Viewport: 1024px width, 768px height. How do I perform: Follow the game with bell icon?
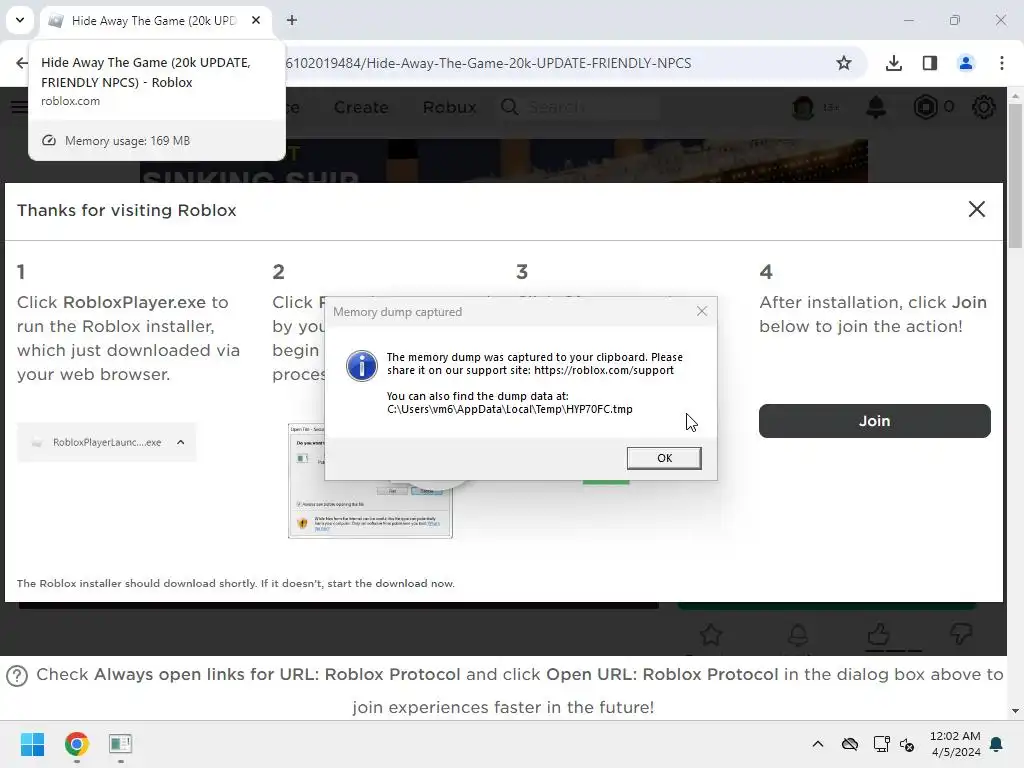coord(798,634)
